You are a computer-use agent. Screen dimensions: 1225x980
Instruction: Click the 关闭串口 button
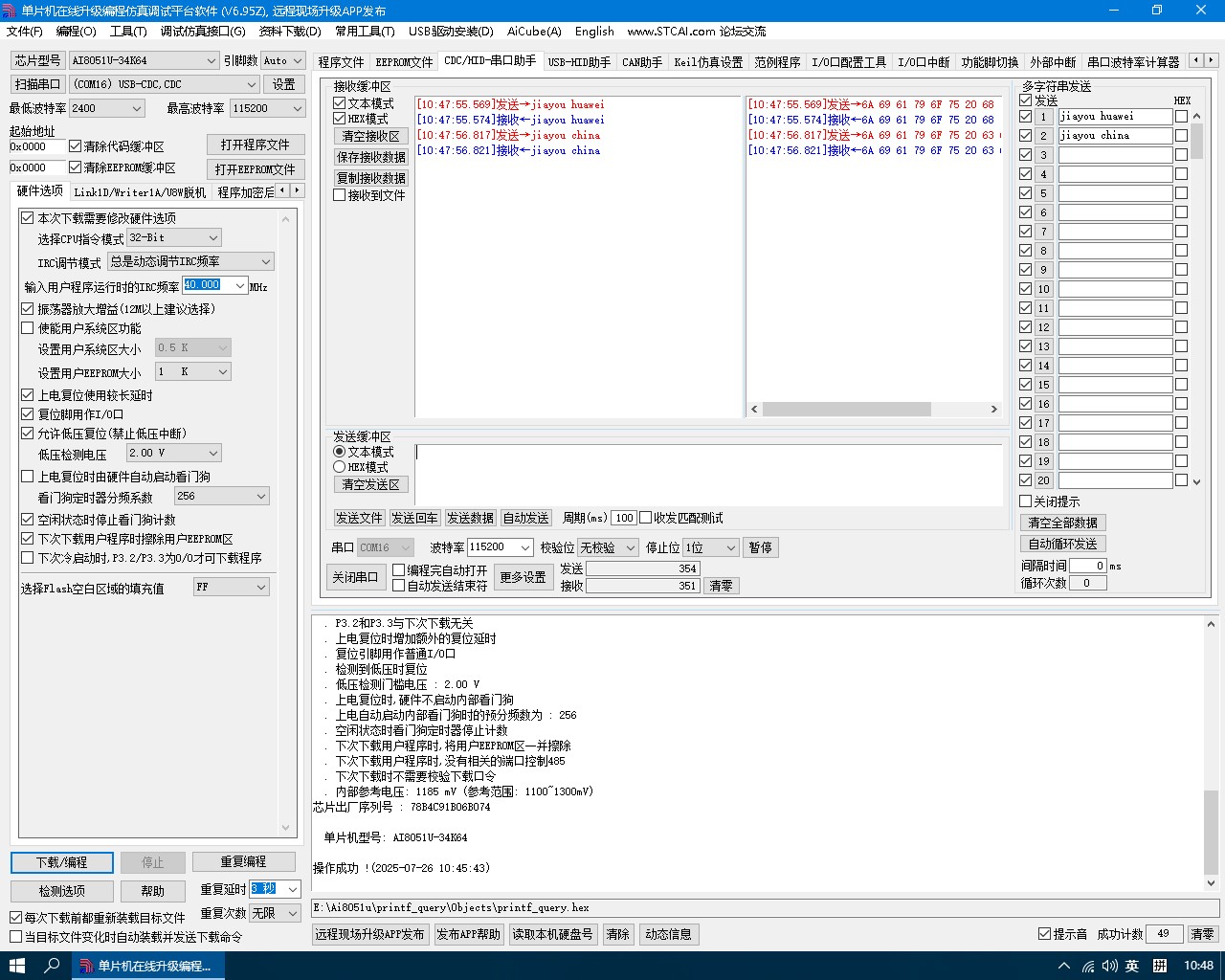tap(355, 577)
